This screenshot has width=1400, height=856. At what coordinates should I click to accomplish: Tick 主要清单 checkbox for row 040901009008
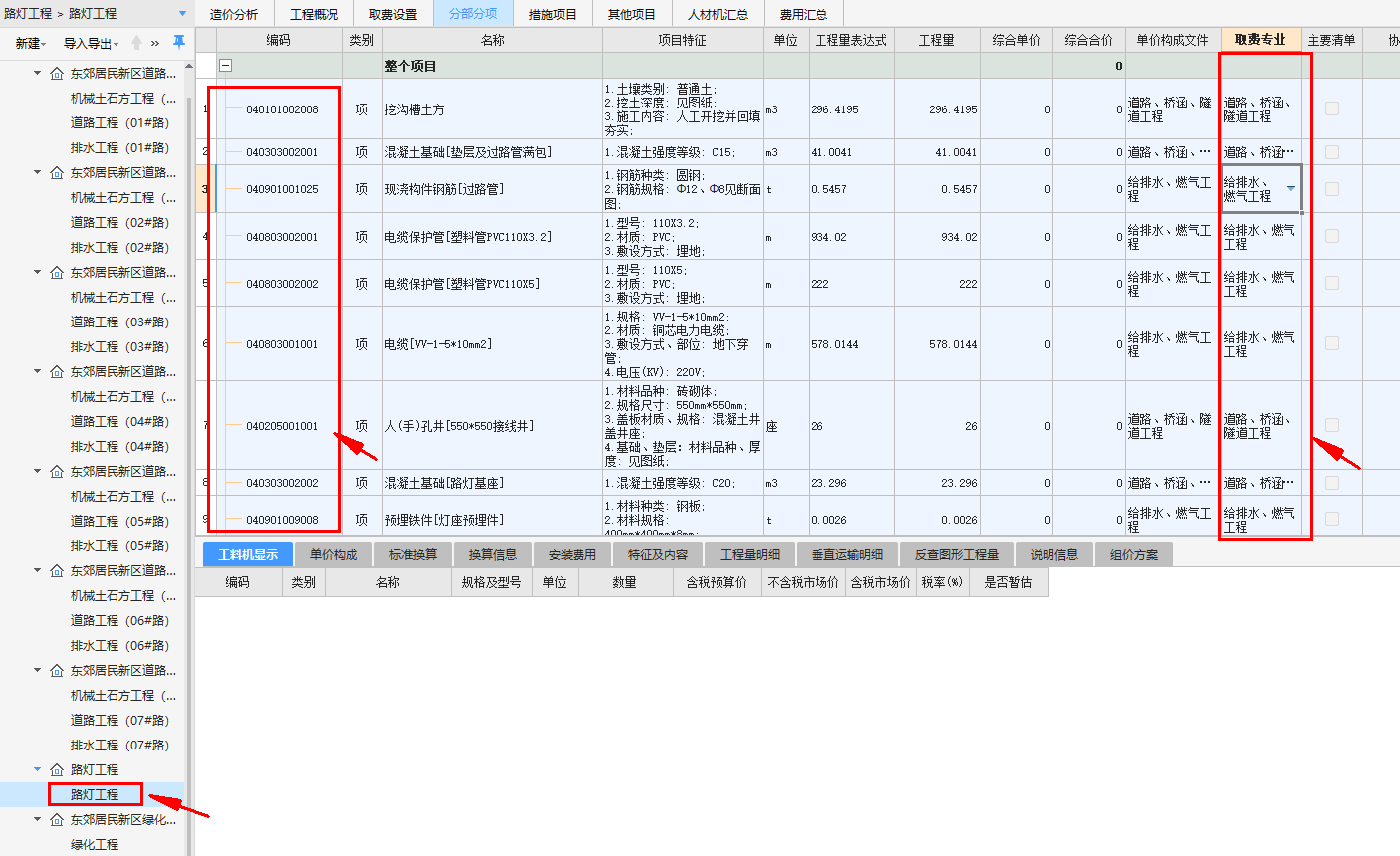pyautogui.click(x=1332, y=519)
